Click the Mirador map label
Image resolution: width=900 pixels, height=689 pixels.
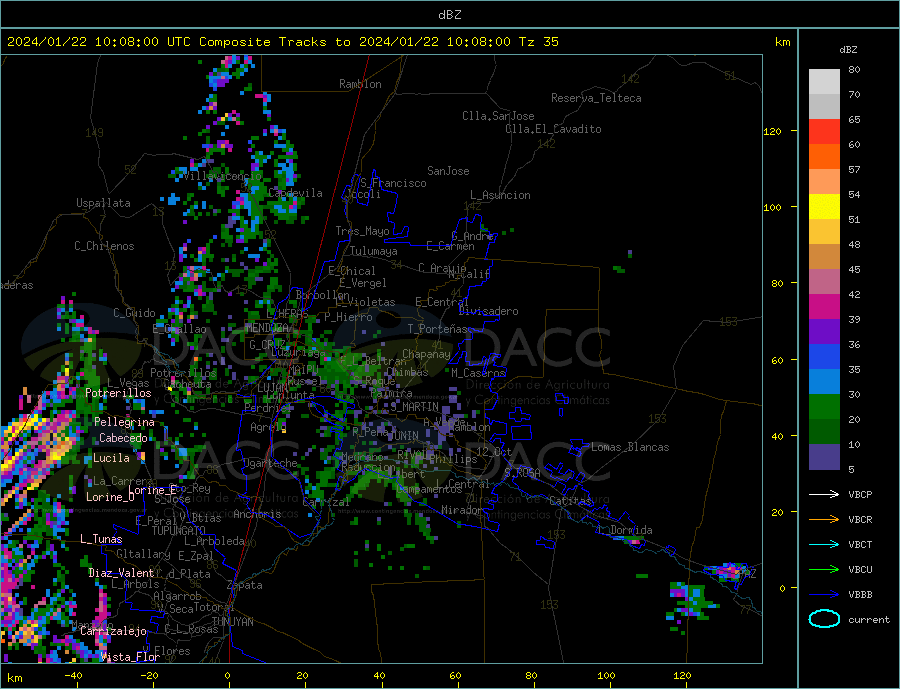pyautogui.click(x=461, y=510)
